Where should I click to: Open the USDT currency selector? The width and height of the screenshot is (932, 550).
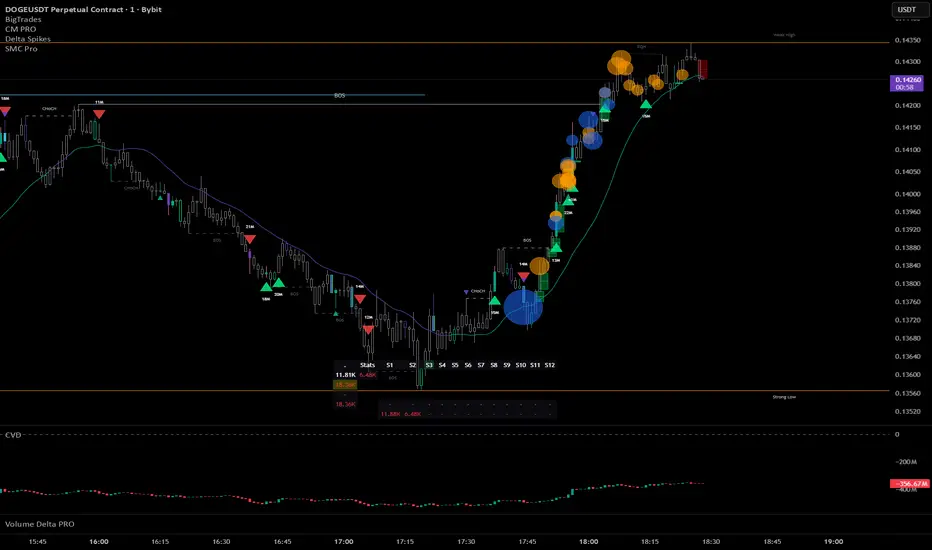click(x=909, y=10)
